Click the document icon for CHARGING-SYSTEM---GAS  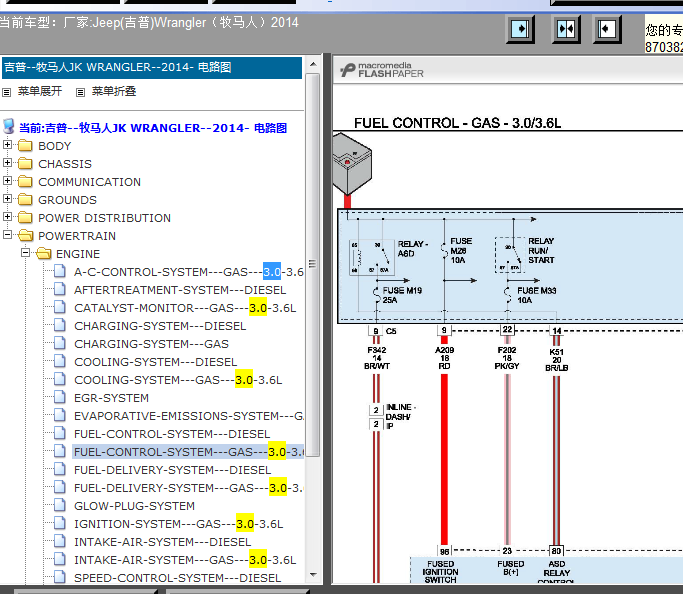click(60, 343)
